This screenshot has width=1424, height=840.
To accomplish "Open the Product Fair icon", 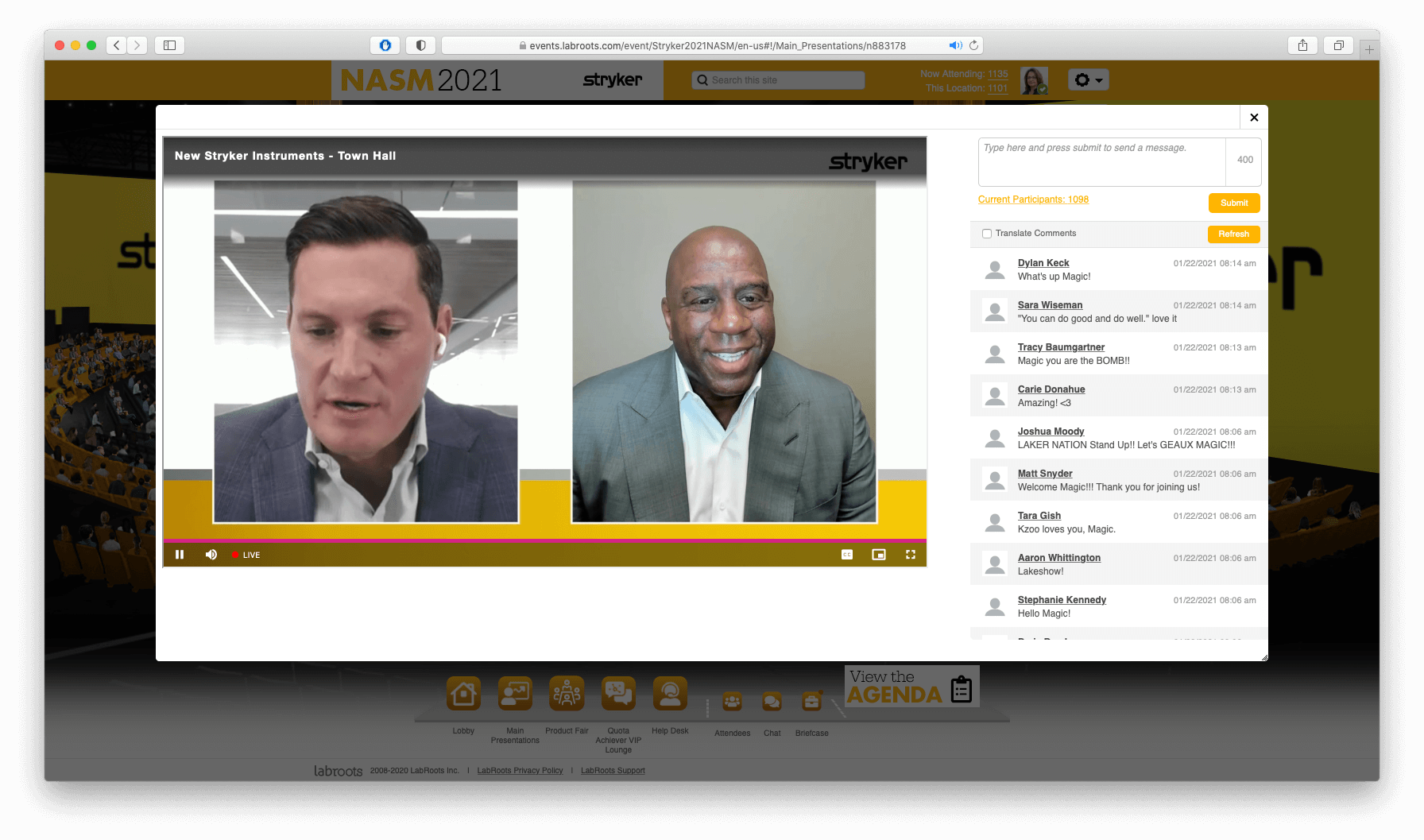I will coord(567,695).
